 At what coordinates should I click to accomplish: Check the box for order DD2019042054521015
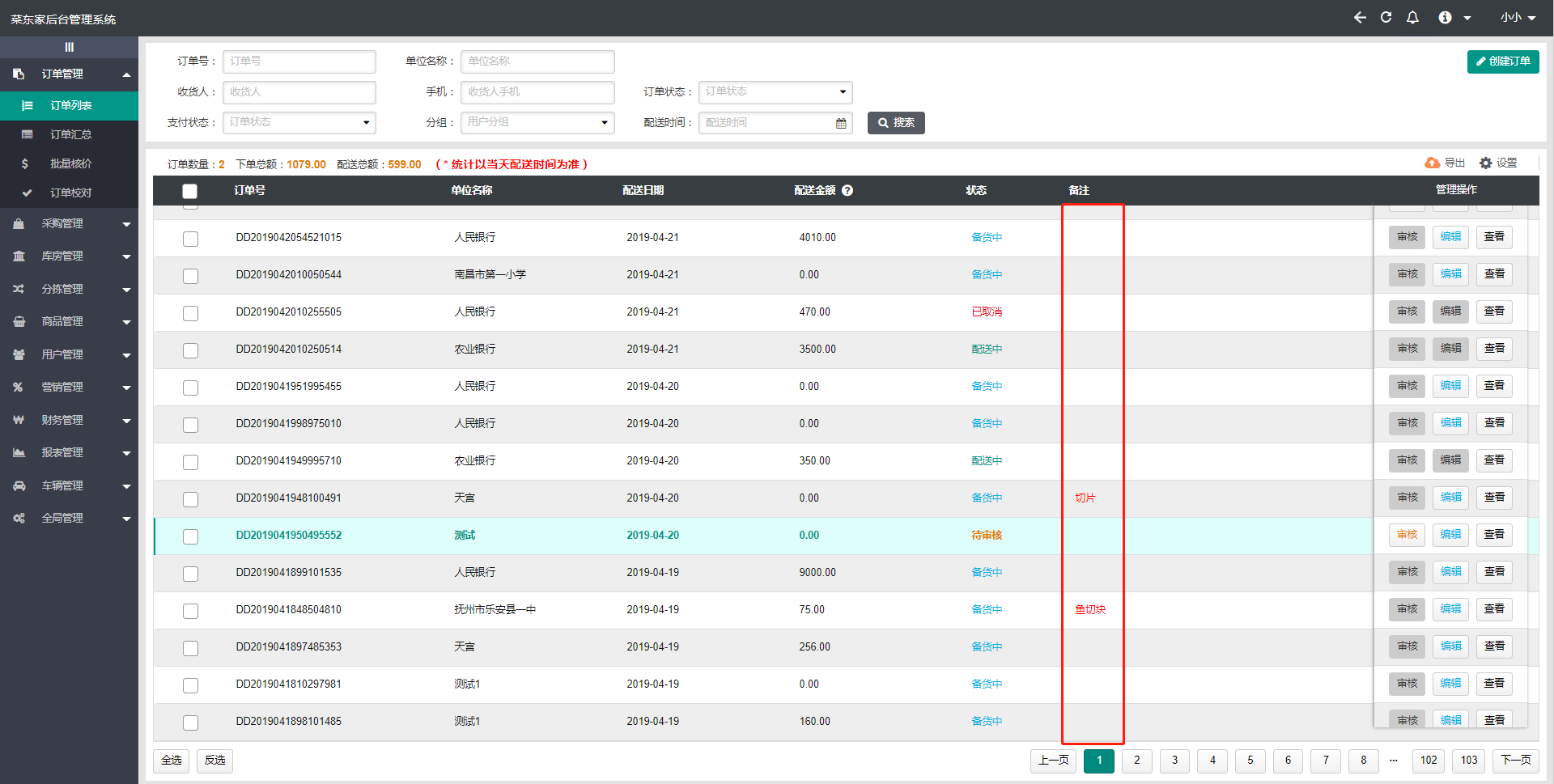190,239
